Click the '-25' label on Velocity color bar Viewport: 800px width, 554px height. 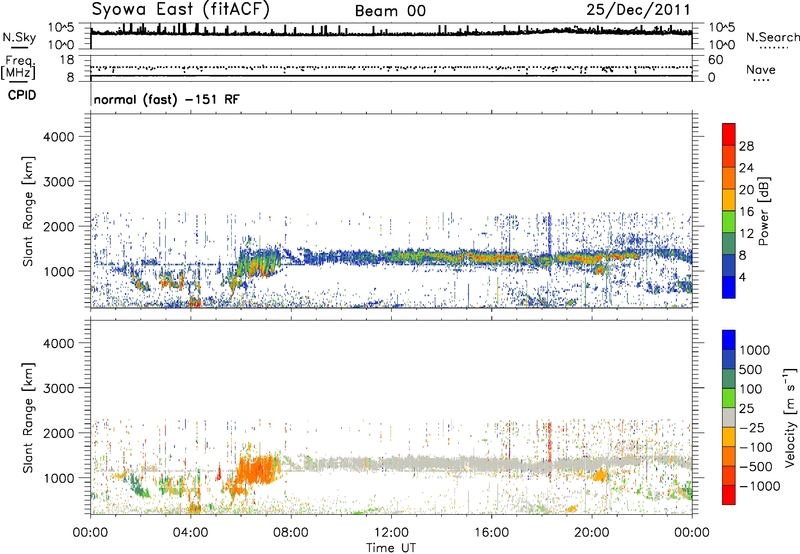pos(752,427)
